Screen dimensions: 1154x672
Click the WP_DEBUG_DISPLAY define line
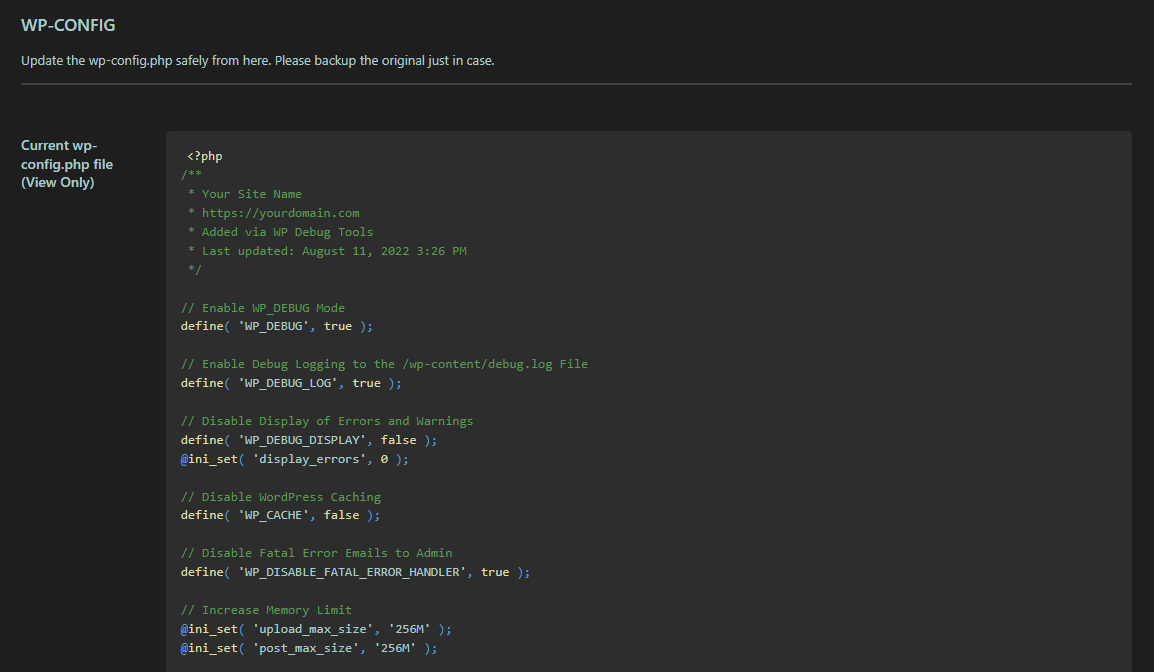(309, 440)
